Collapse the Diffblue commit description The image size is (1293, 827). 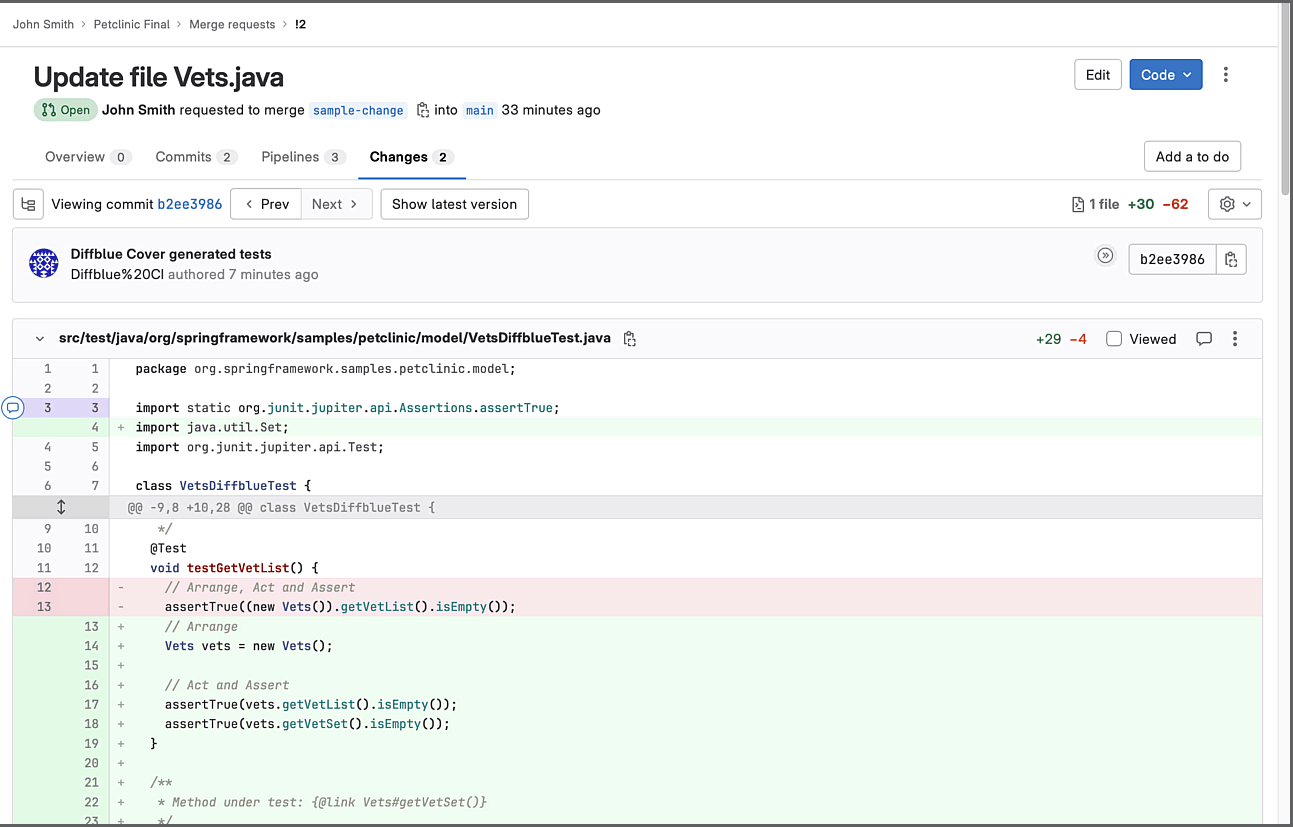click(x=1105, y=255)
